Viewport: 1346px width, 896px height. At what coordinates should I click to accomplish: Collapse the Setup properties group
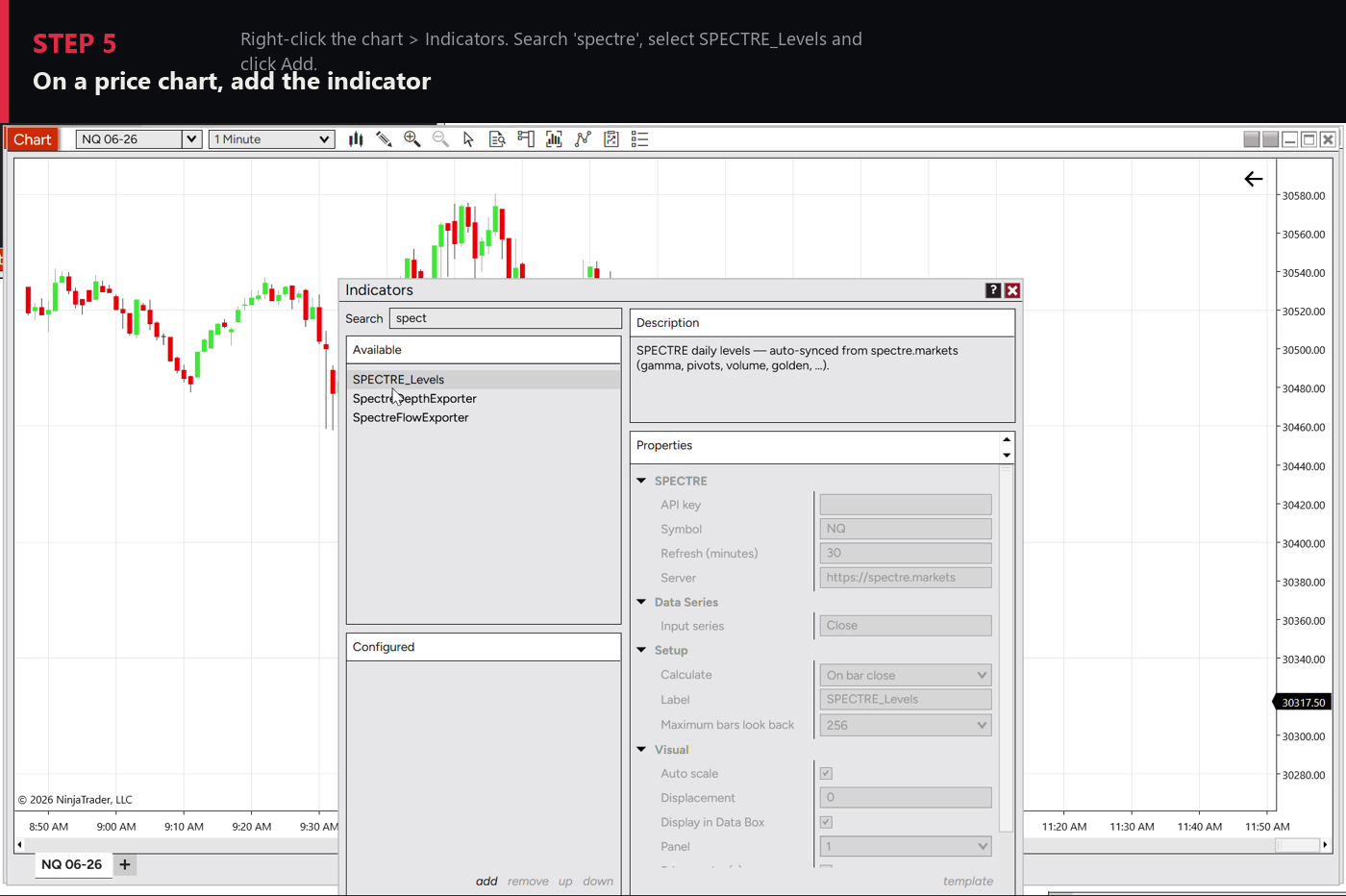point(641,650)
